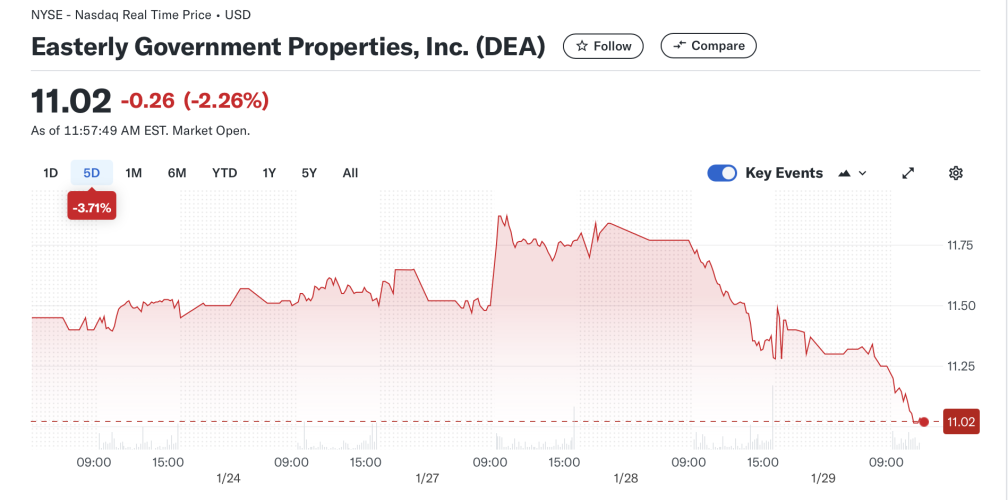
Task: Switch to the 1M range
Action: (x=133, y=173)
